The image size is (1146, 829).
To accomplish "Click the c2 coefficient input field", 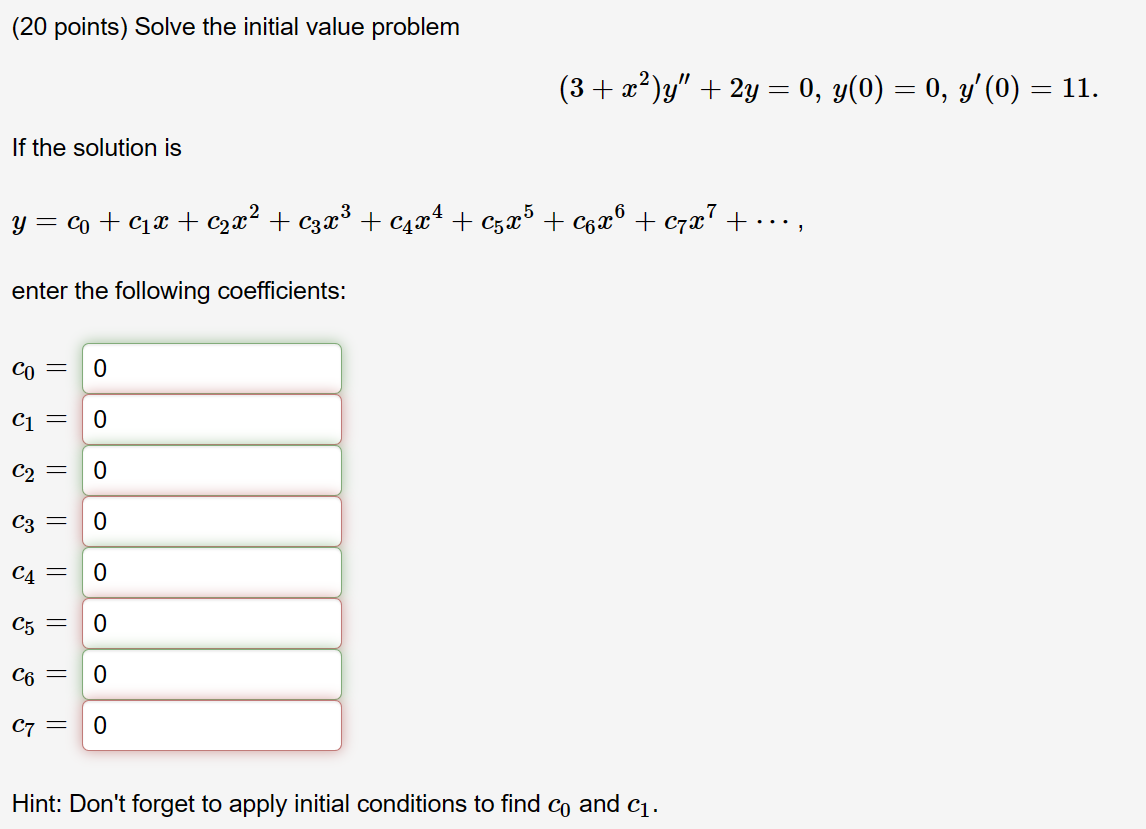I will tap(210, 469).
